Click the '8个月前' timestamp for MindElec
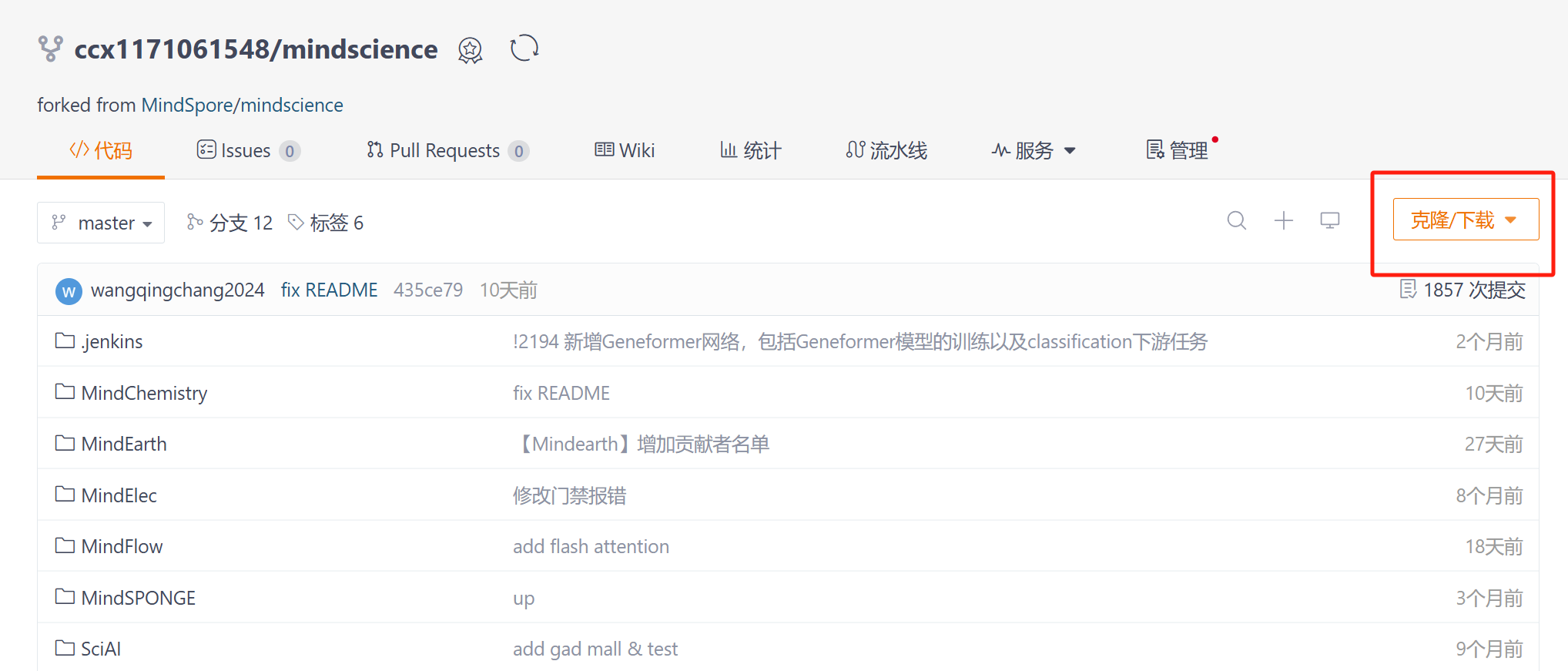 tap(1489, 495)
